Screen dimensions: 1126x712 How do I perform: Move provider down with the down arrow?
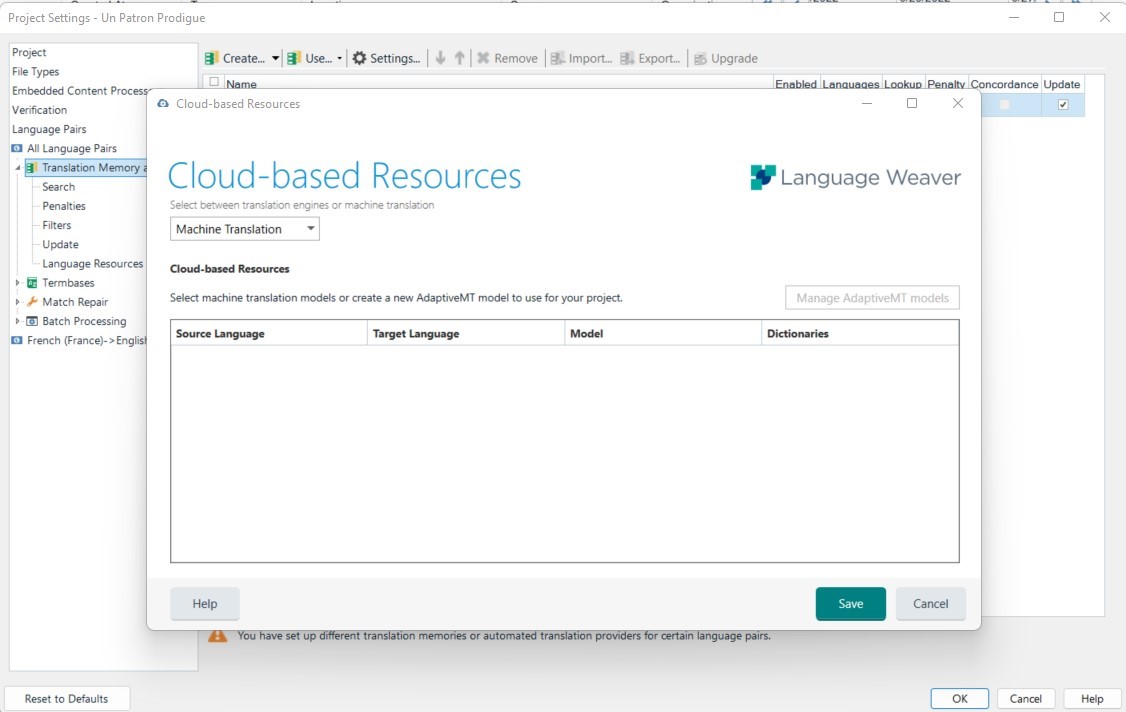(x=440, y=58)
